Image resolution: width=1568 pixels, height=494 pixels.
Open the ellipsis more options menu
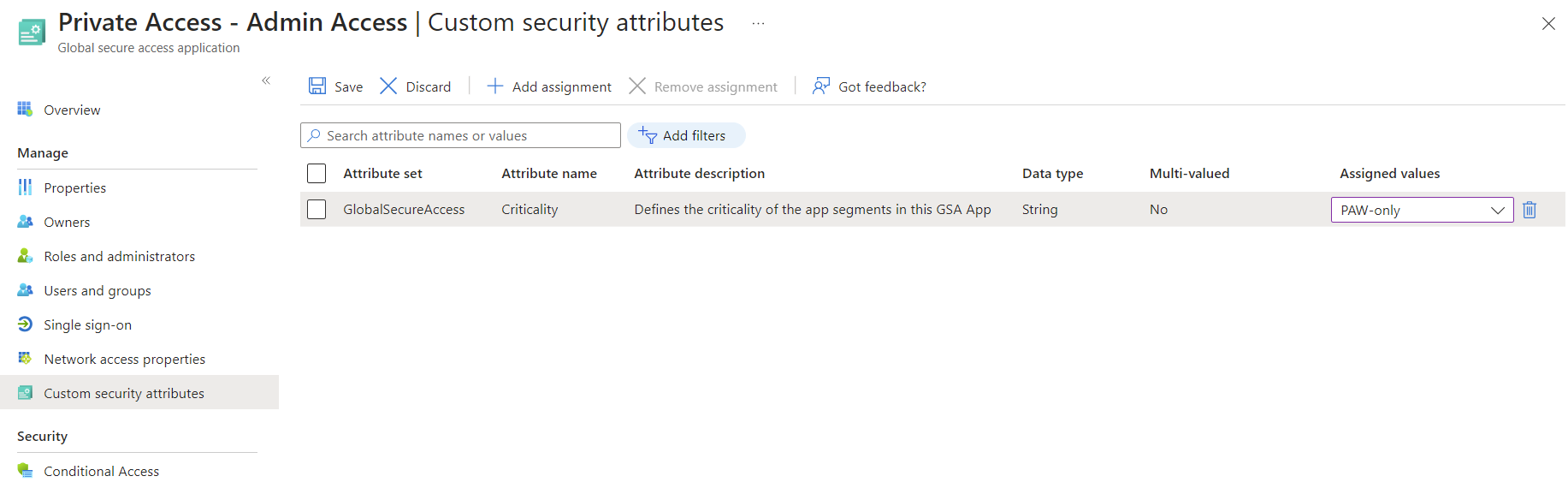[758, 24]
